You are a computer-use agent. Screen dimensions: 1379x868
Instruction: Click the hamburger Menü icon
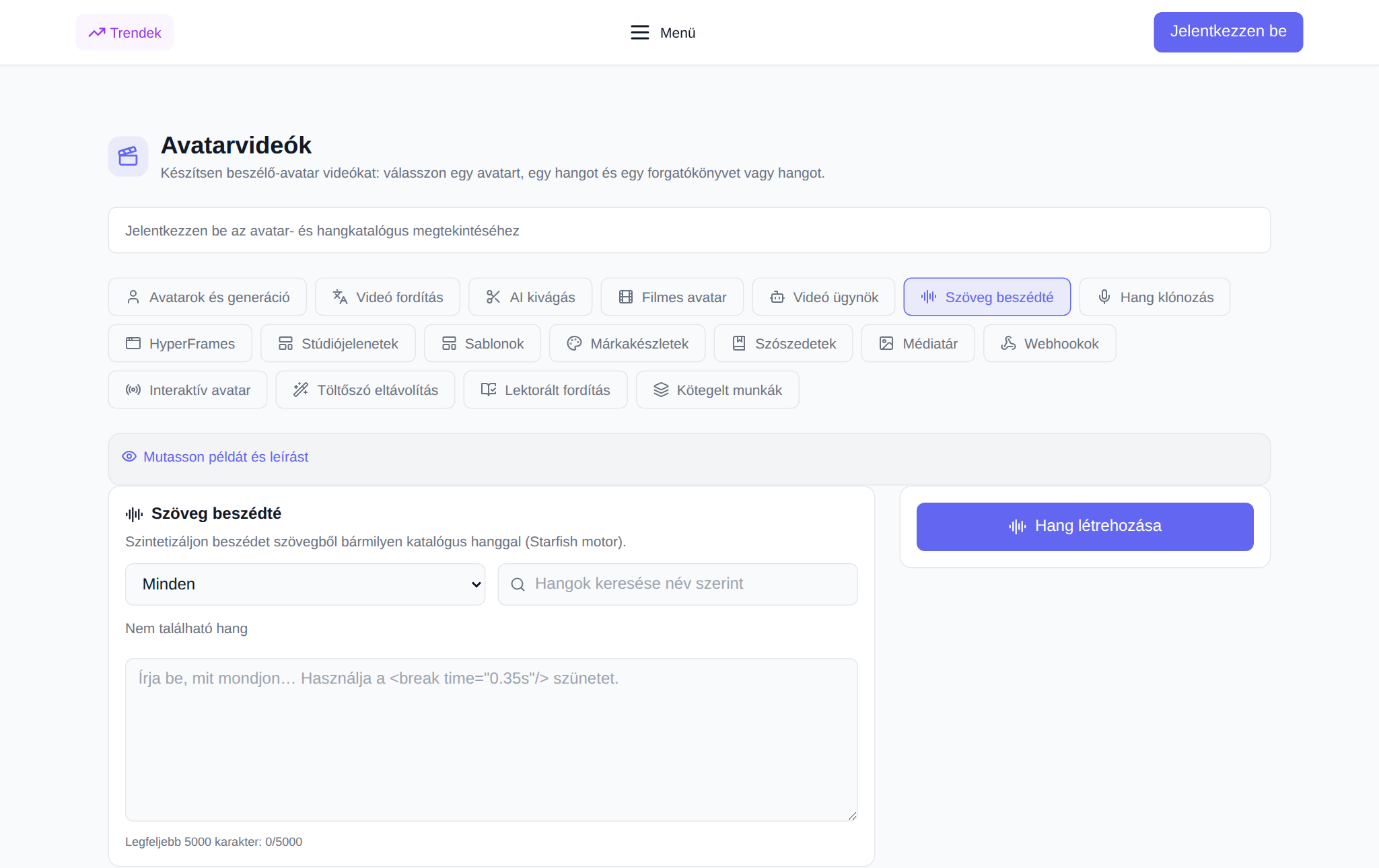pos(639,32)
